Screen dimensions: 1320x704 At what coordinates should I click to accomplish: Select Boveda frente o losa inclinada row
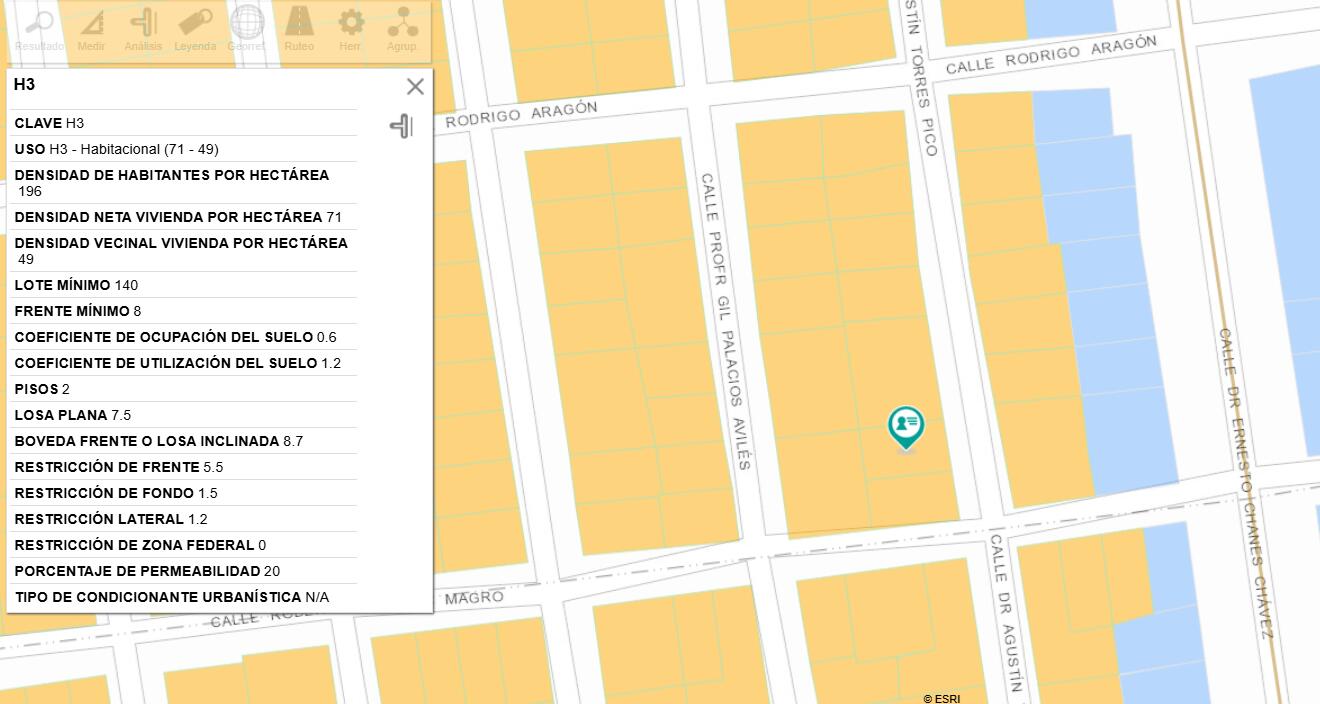point(185,441)
